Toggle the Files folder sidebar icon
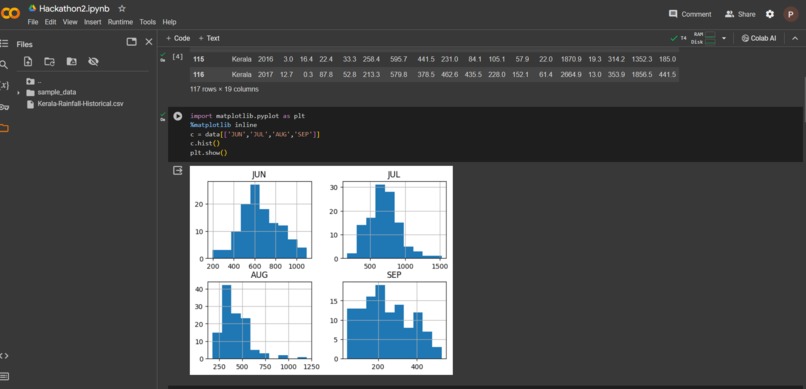This screenshot has height=389, width=806. (4, 128)
